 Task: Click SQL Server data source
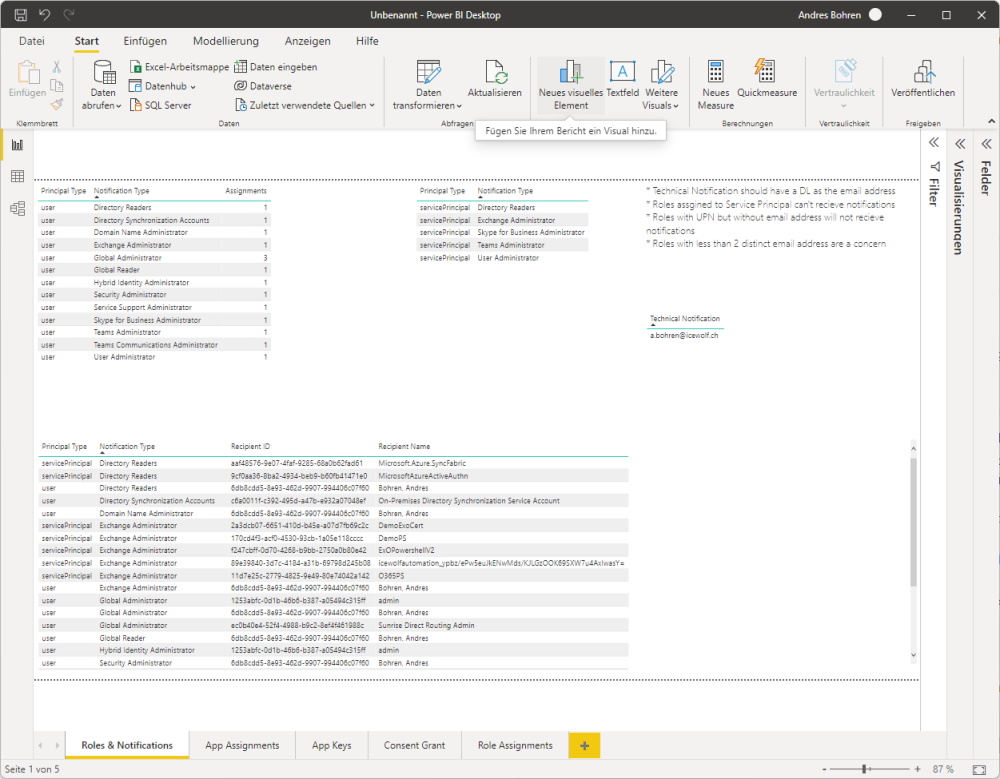click(x=161, y=105)
